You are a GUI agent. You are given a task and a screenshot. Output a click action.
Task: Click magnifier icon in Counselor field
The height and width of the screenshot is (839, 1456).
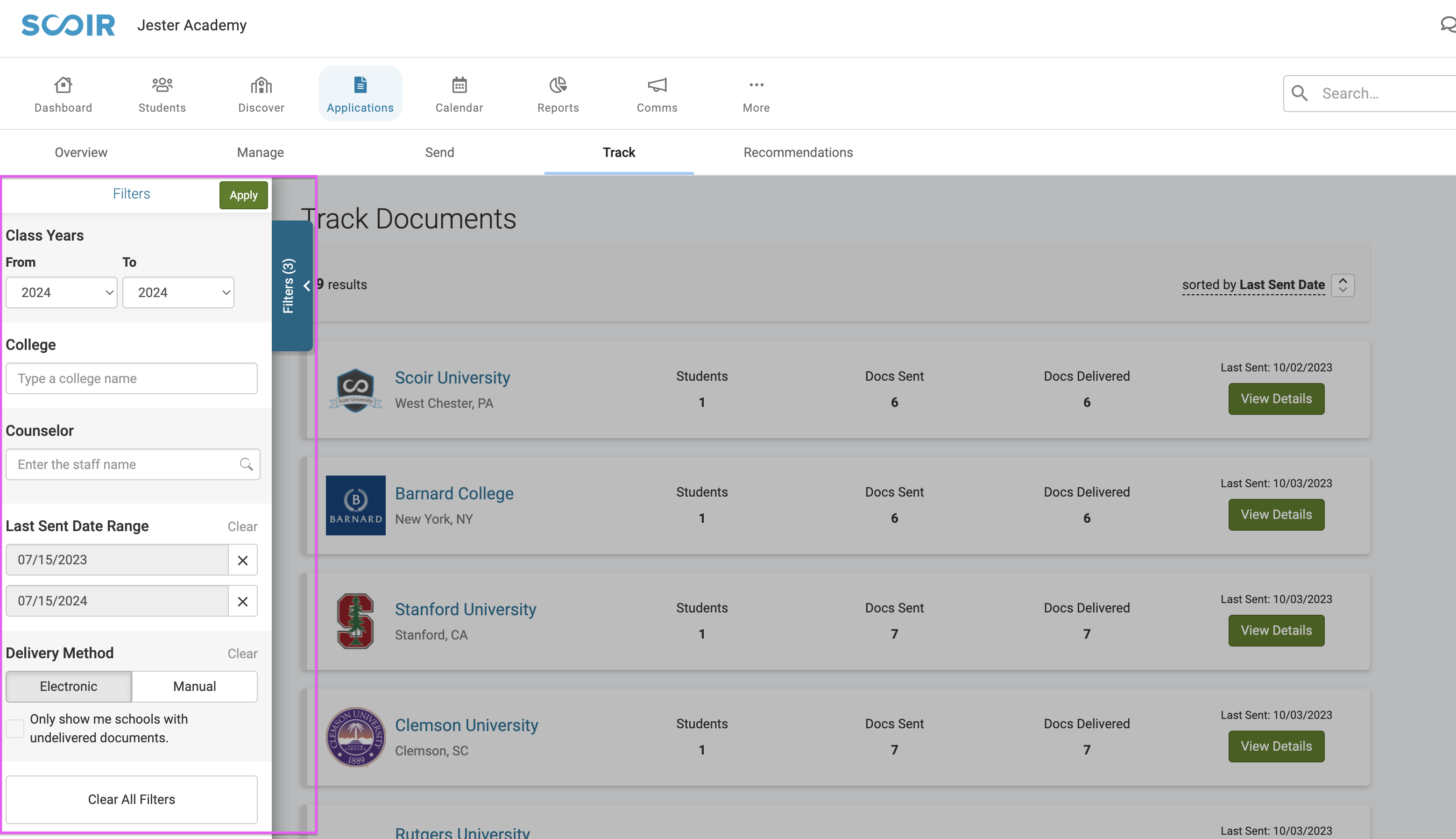click(246, 464)
